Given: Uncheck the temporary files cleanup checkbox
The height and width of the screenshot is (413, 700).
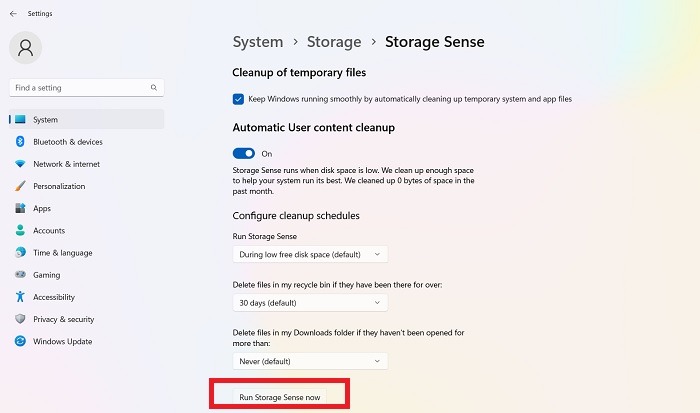Looking at the screenshot, I should [x=238, y=99].
